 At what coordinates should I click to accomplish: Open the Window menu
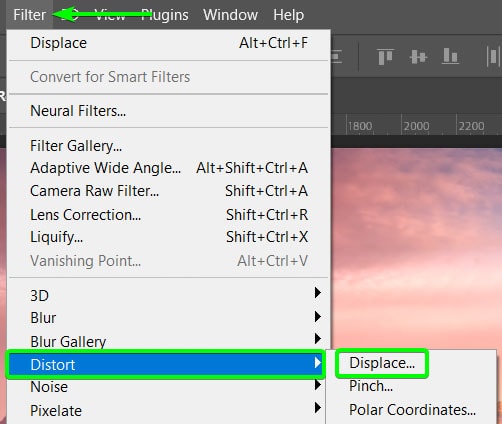230,15
